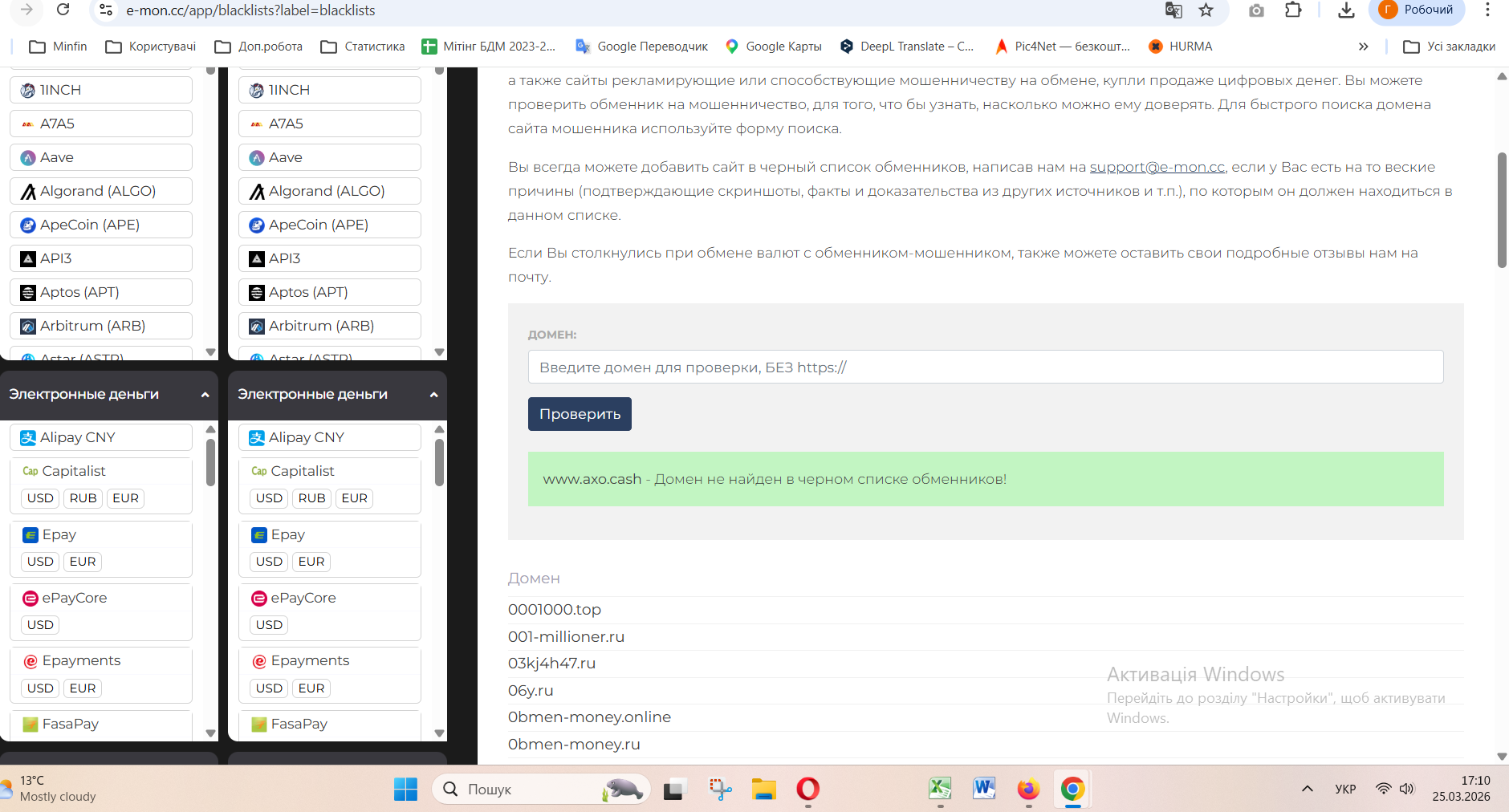1509x812 pixels.
Task: Reload the current page
Action: [x=63, y=10]
